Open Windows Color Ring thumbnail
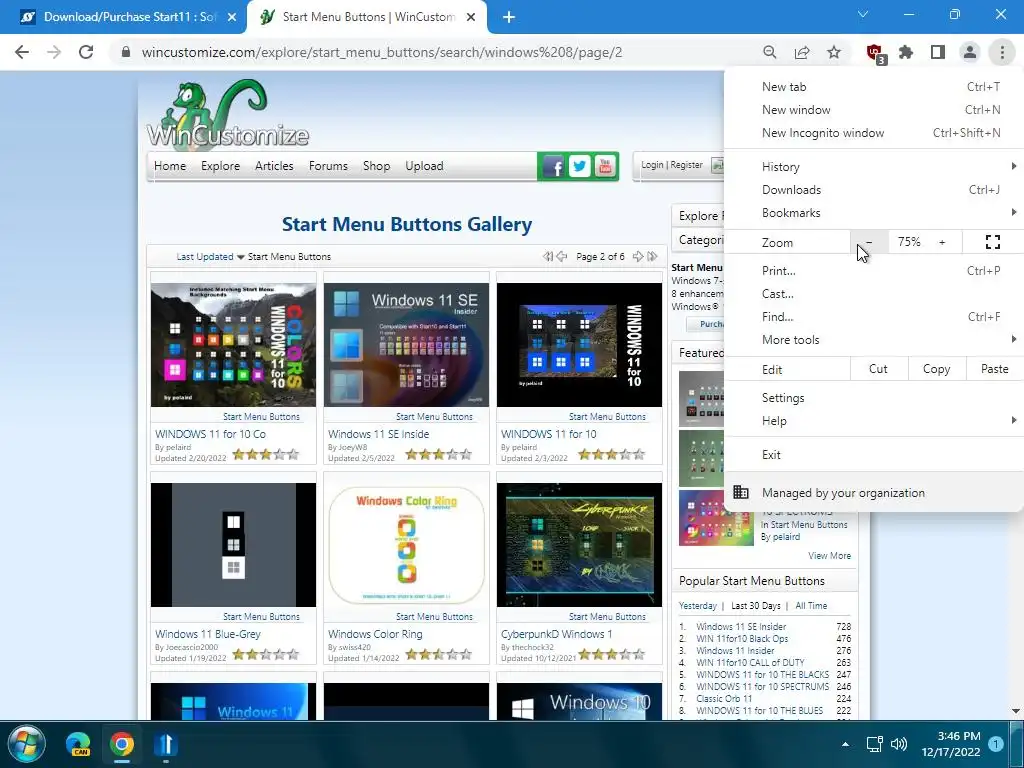The image size is (1024, 768). pos(406,545)
